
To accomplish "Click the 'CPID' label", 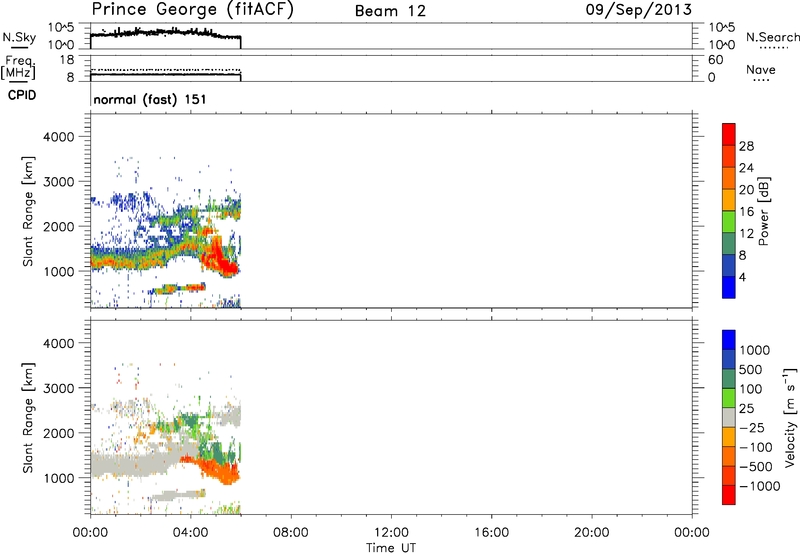I will pos(22,95).
